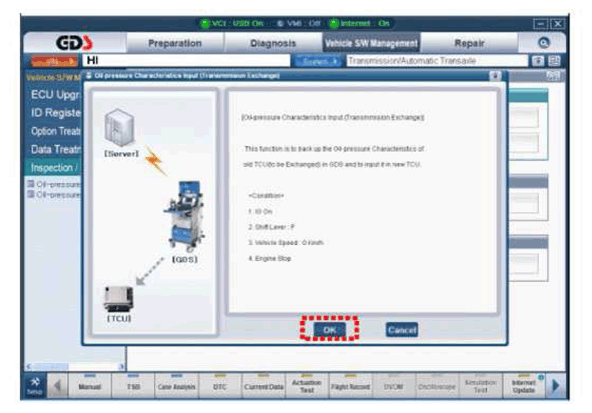Click the Server icon in the diagram
Image resolution: width=592 pixels, height=413 pixels.
coord(120,128)
